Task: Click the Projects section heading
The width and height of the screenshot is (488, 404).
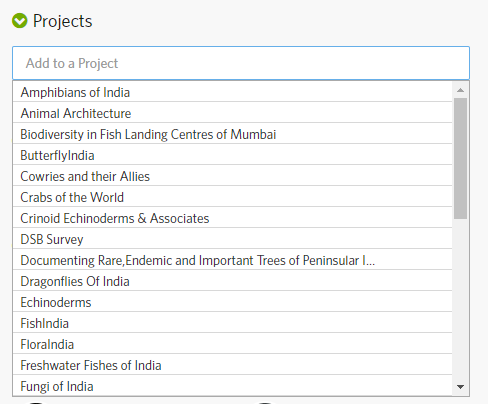Action: click(62, 21)
